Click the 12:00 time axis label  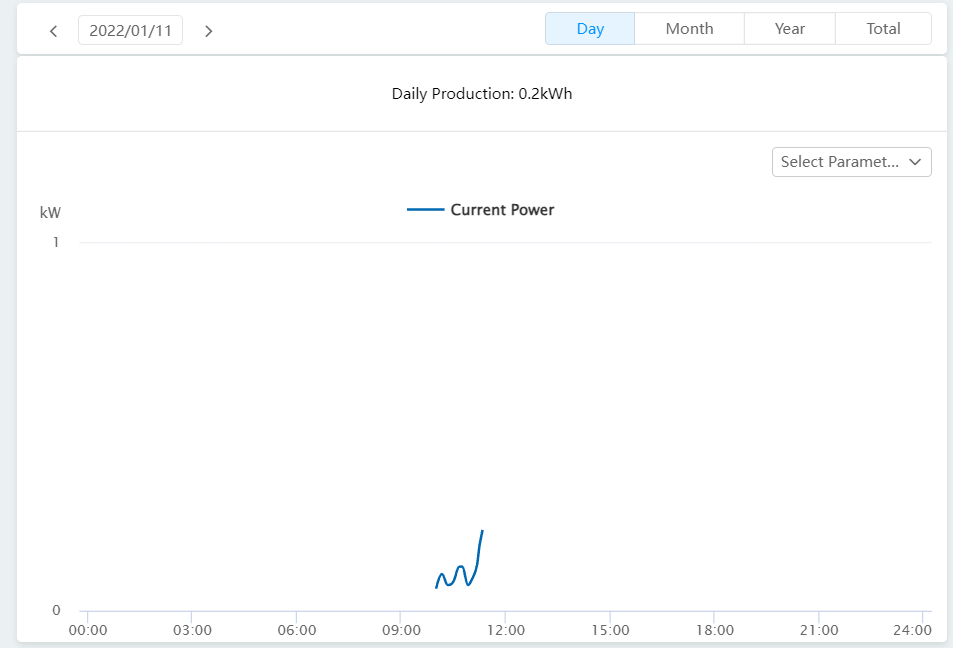coord(505,630)
